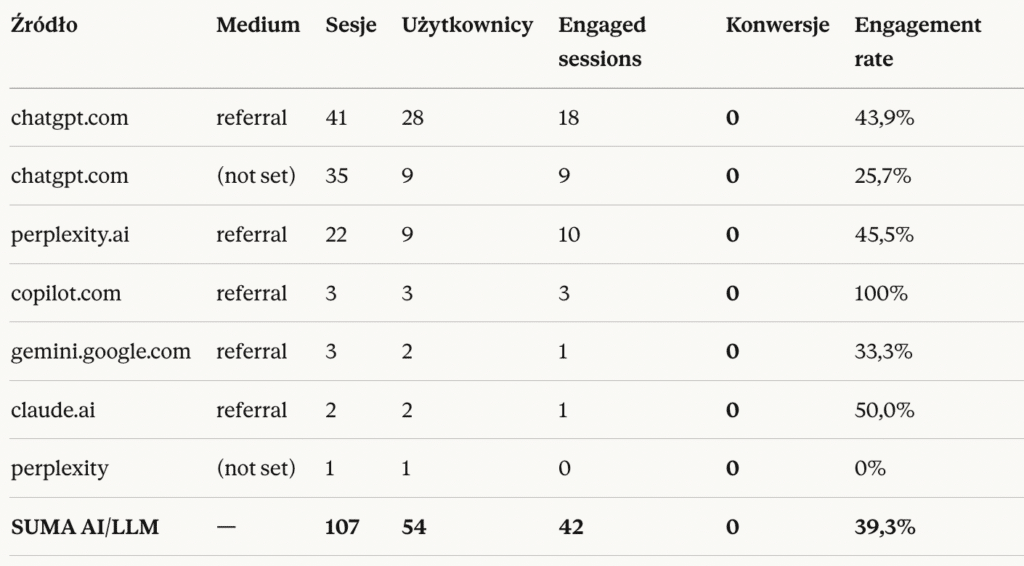
Task: Click the Źródło column header
Action: (43, 26)
